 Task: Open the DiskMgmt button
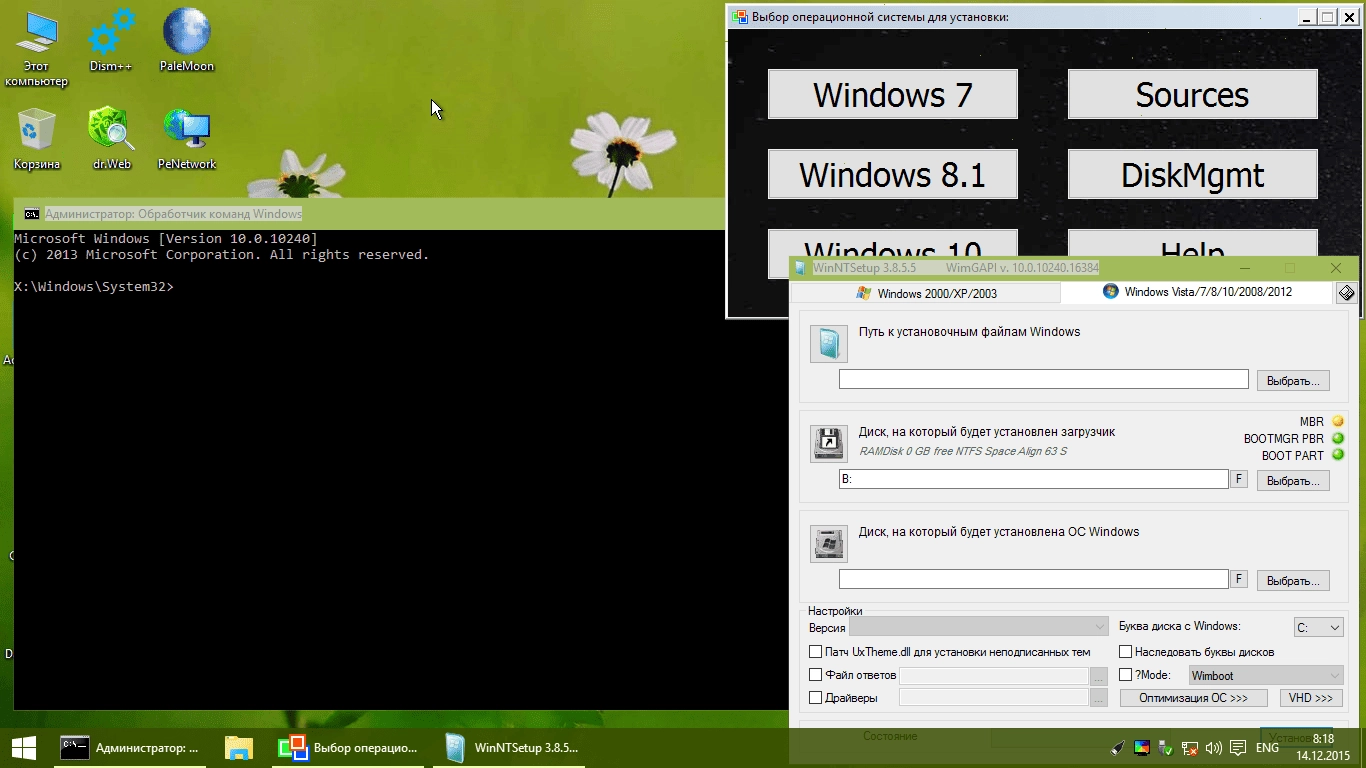[x=1192, y=174]
